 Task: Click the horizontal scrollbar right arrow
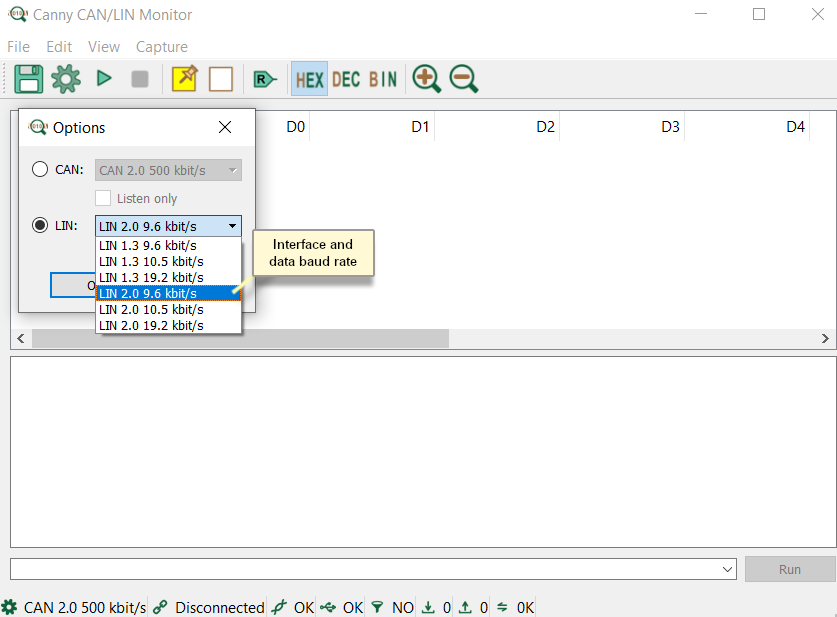[825, 338]
